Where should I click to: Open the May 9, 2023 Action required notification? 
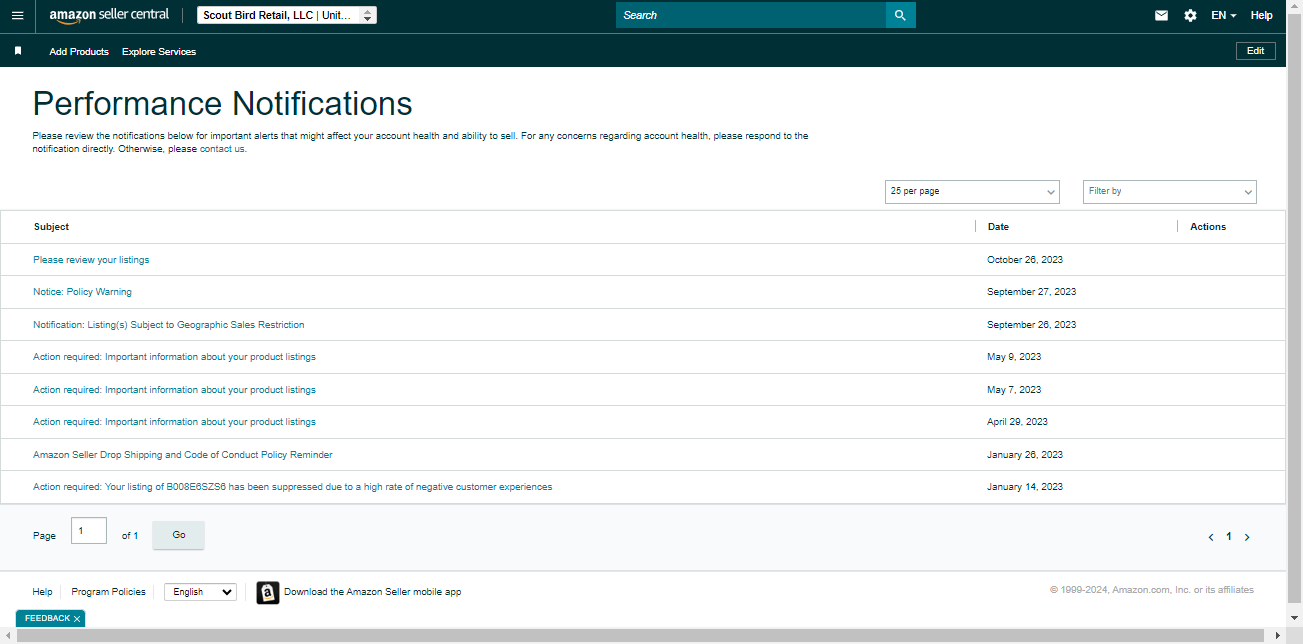[174, 357]
